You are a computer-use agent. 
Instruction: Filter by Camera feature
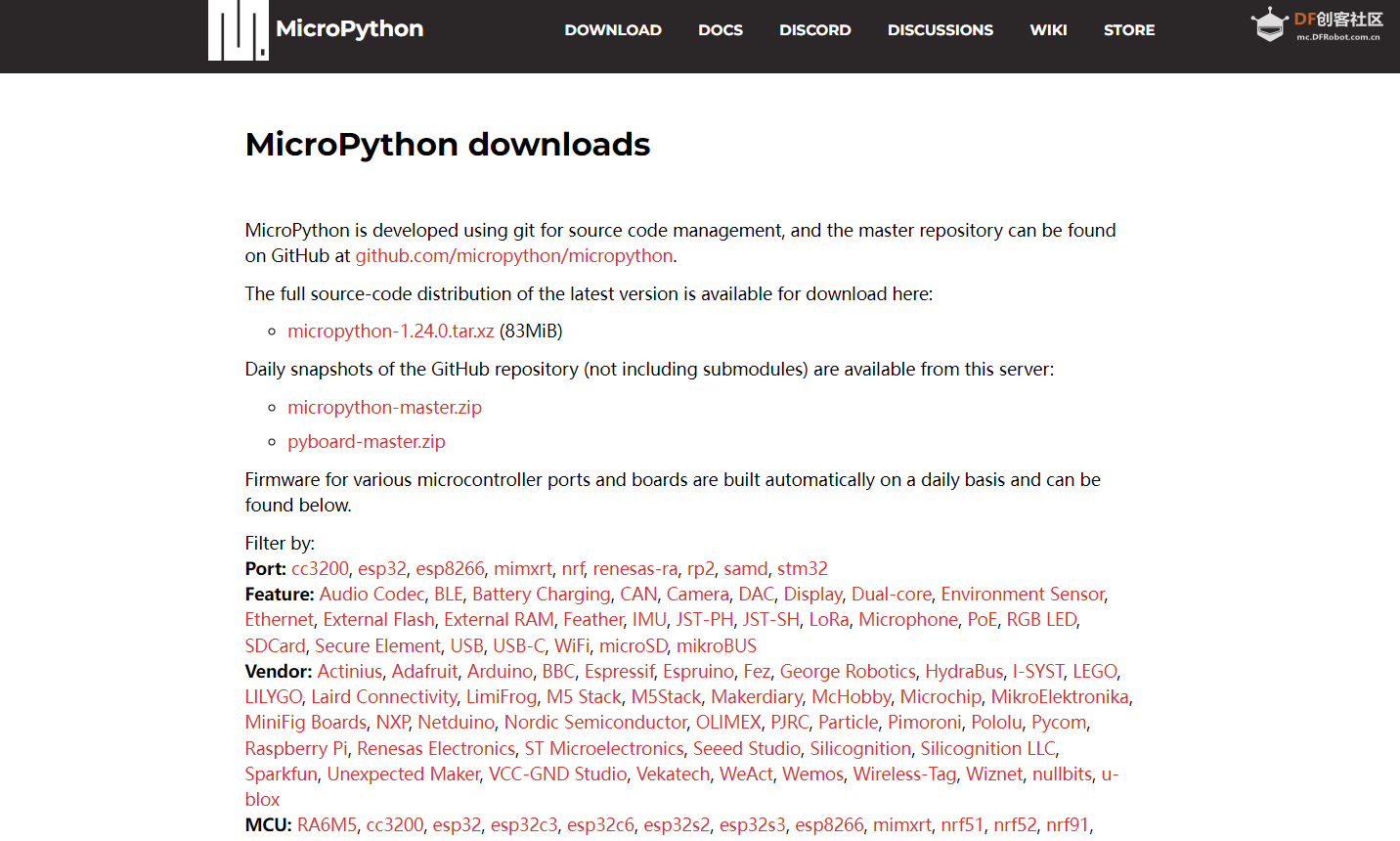click(698, 595)
